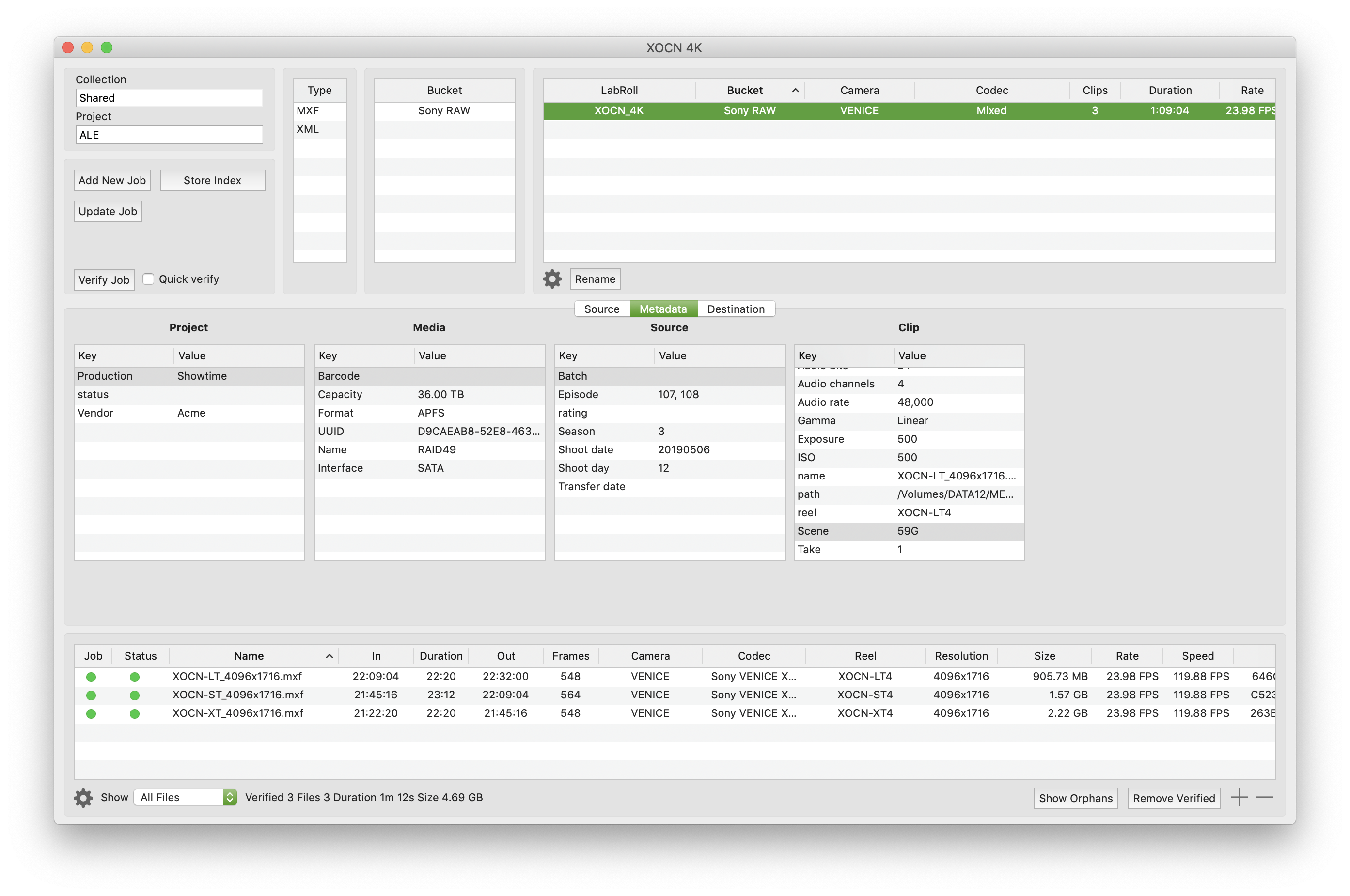
Task: Click the Add New Job button
Action: point(112,180)
